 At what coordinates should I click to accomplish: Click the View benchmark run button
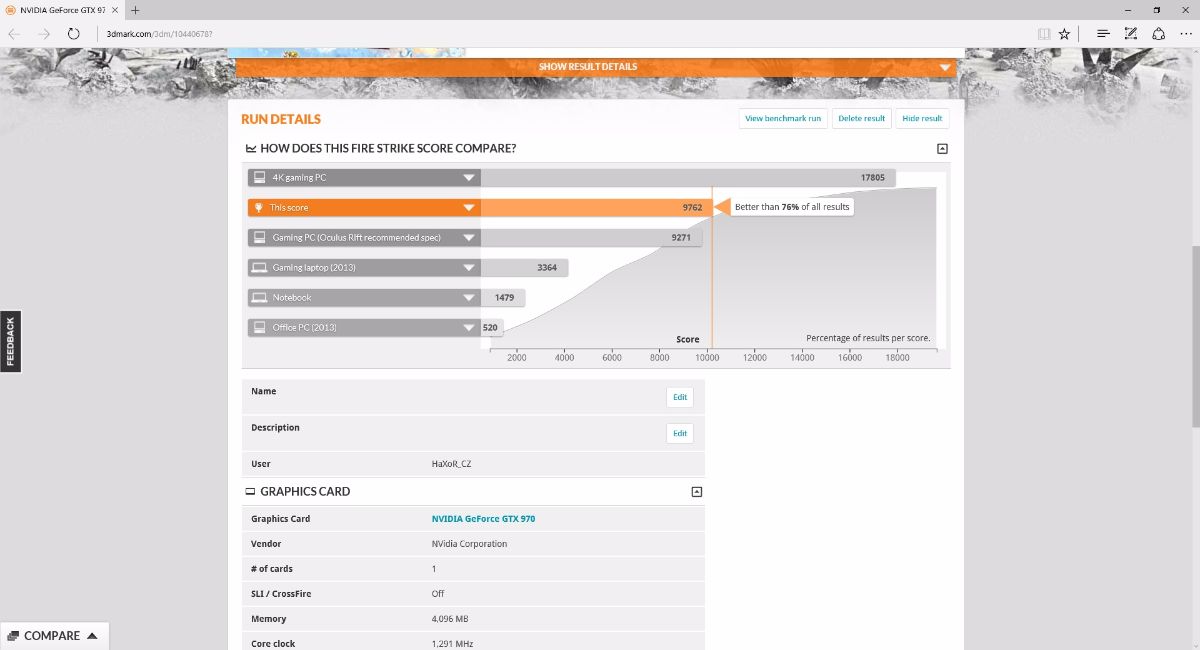(782, 118)
